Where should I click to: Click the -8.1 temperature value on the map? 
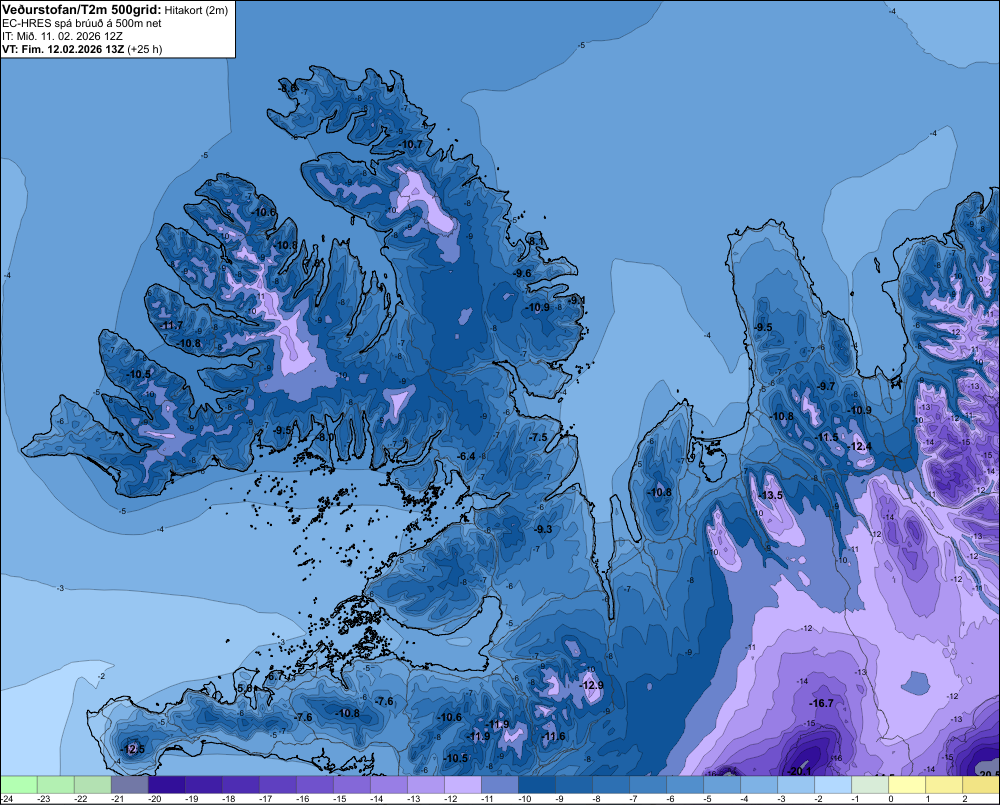click(x=536, y=241)
